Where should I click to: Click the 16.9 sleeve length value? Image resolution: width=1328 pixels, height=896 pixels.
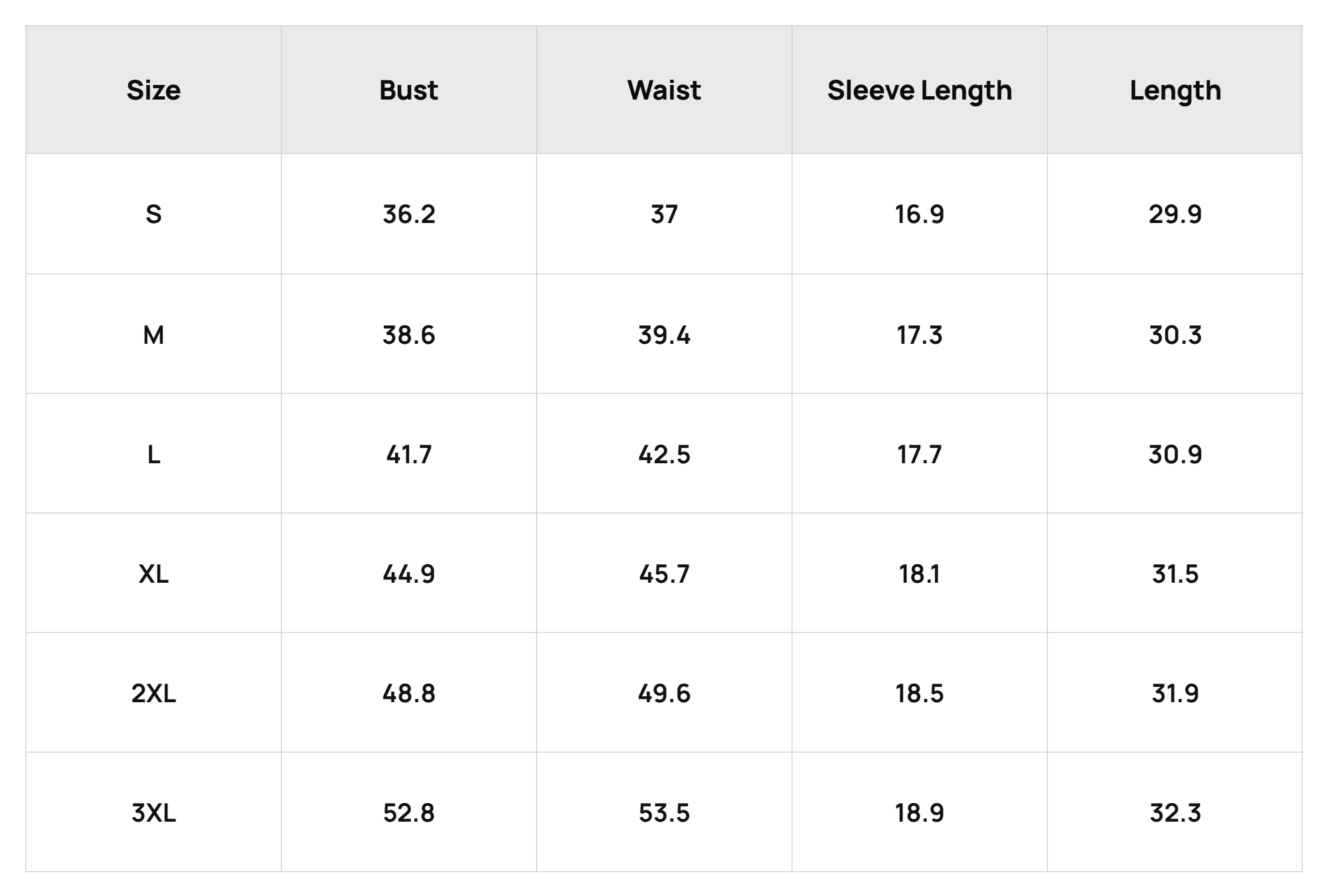point(920,214)
